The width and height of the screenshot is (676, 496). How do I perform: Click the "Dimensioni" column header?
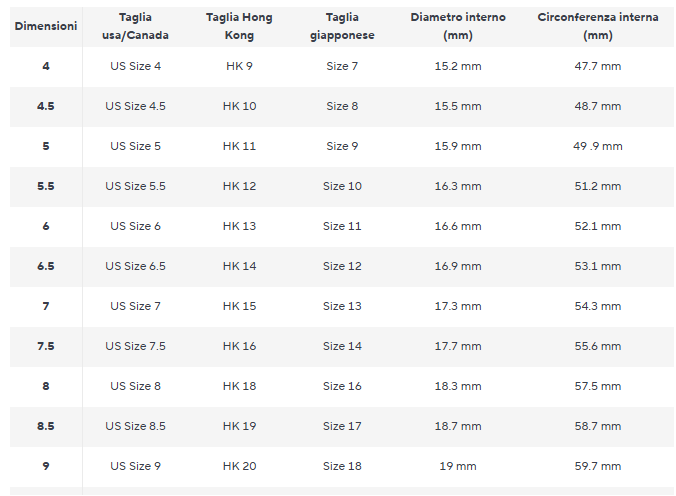46,26
